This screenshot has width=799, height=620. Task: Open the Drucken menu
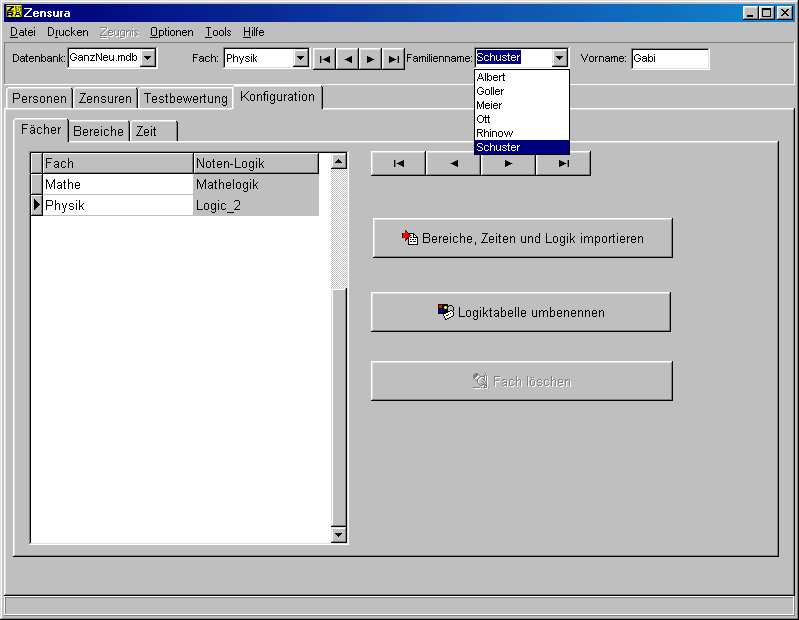pos(68,32)
